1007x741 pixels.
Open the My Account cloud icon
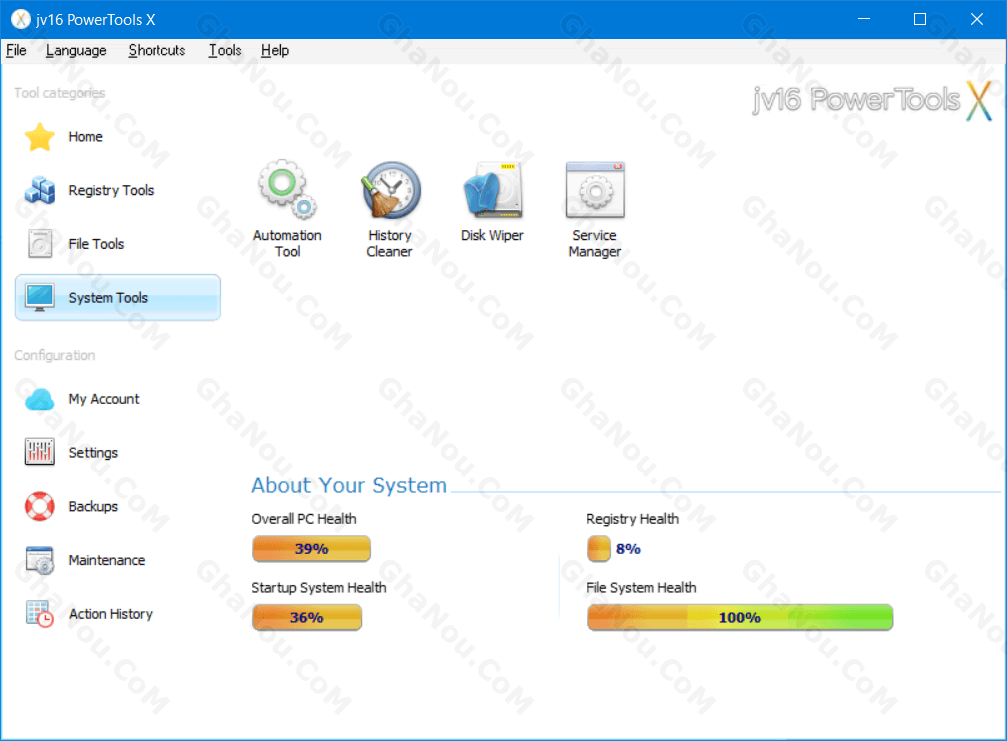pos(40,399)
